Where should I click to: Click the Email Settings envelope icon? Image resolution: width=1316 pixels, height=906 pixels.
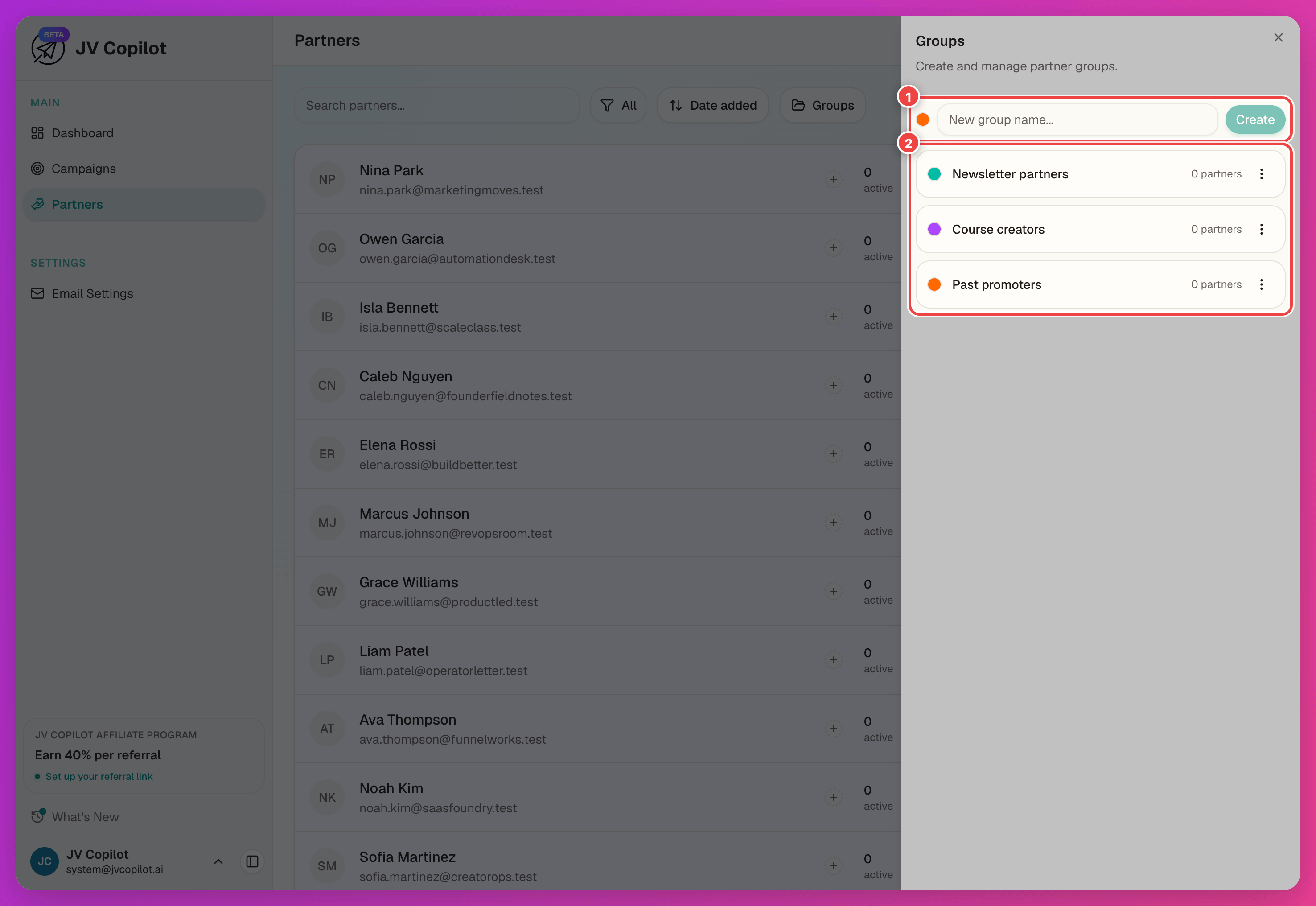[37, 293]
